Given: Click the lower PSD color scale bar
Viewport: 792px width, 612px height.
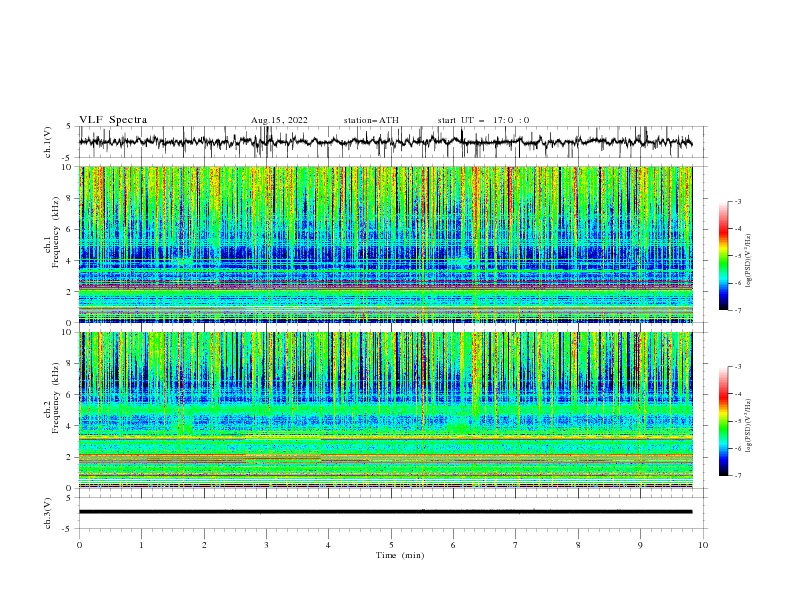Looking at the screenshot, I should (x=723, y=421).
